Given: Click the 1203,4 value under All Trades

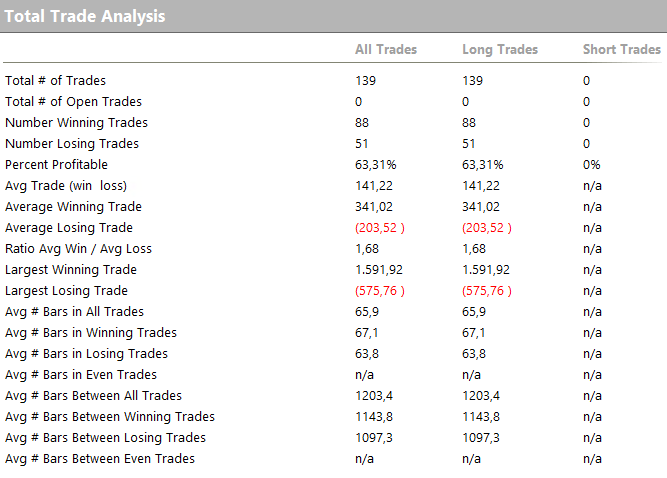Looking at the screenshot, I should (x=375, y=396).
